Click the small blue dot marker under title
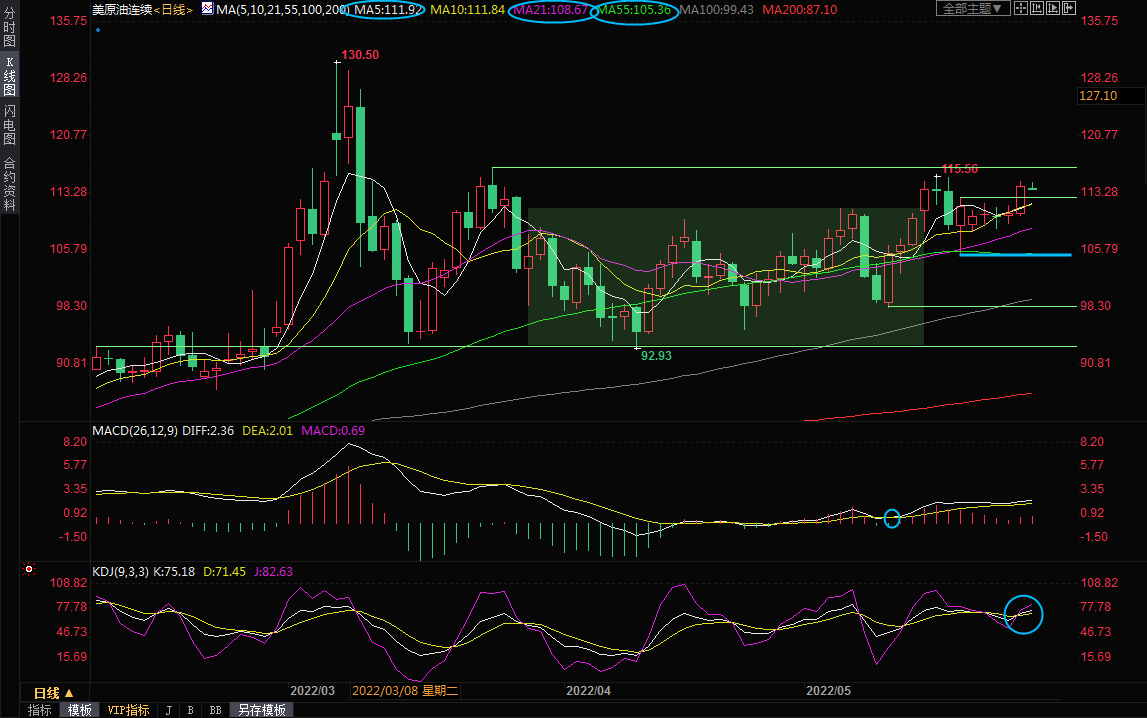This screenshot has height=718, width=1147. pyautogui.click(x=97, y=30)
